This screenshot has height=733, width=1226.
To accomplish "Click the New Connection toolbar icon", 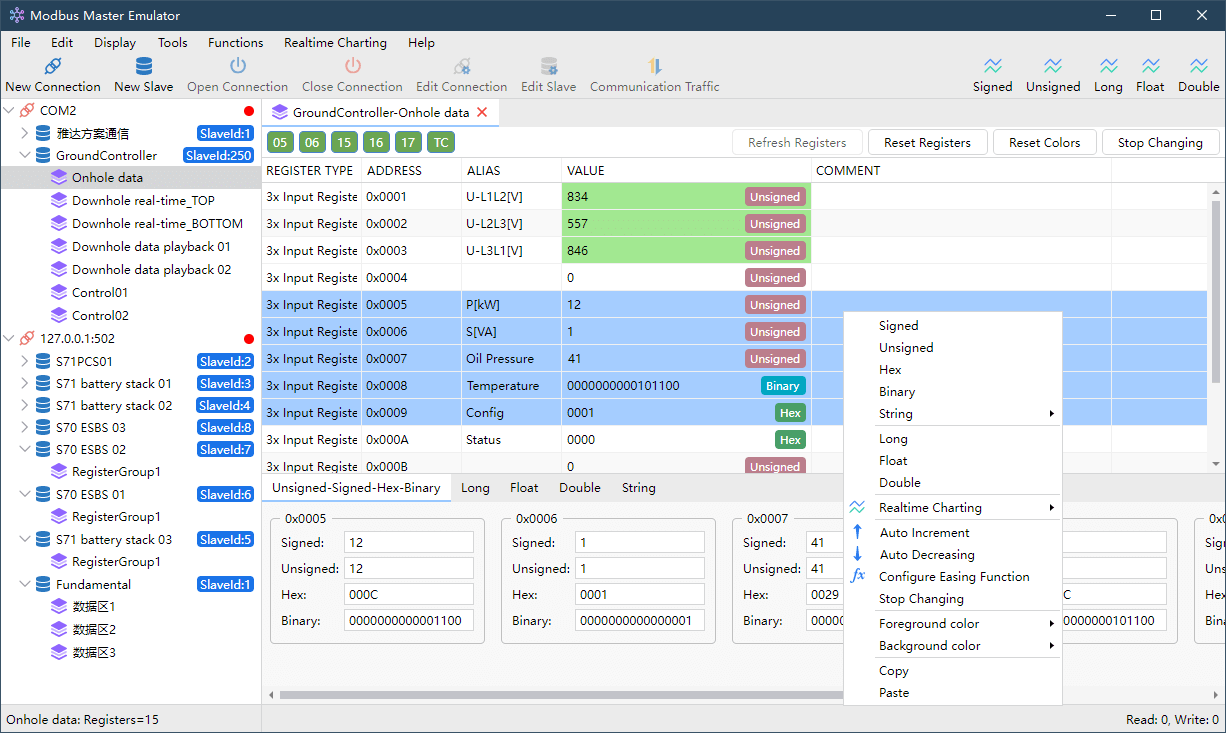I will click(53, 67).
